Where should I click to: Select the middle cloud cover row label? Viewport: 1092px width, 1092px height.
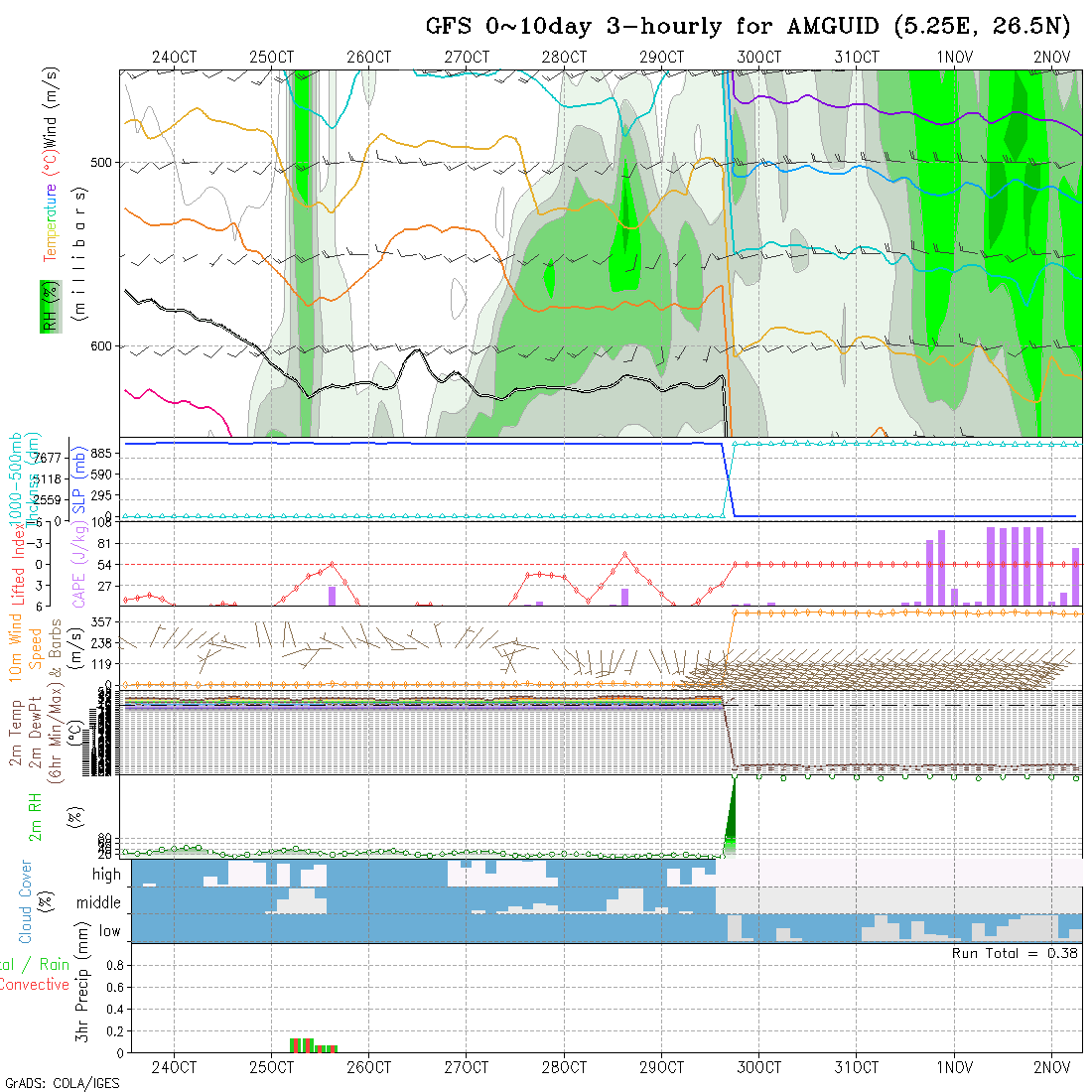(x=99, y=903)
